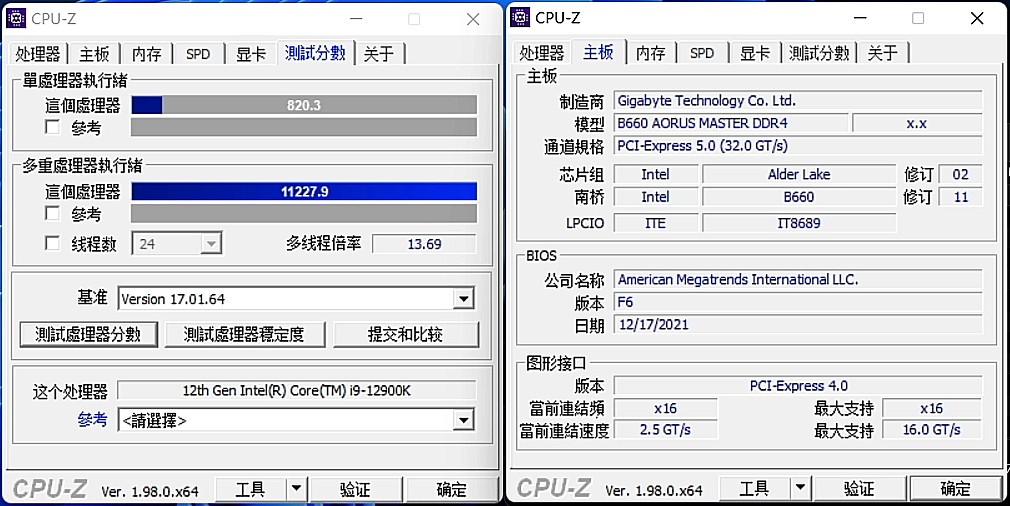Screen dimensions: 1010x506
Task: Switch to 主板 tab in left window
Action: tap(95, 54)
